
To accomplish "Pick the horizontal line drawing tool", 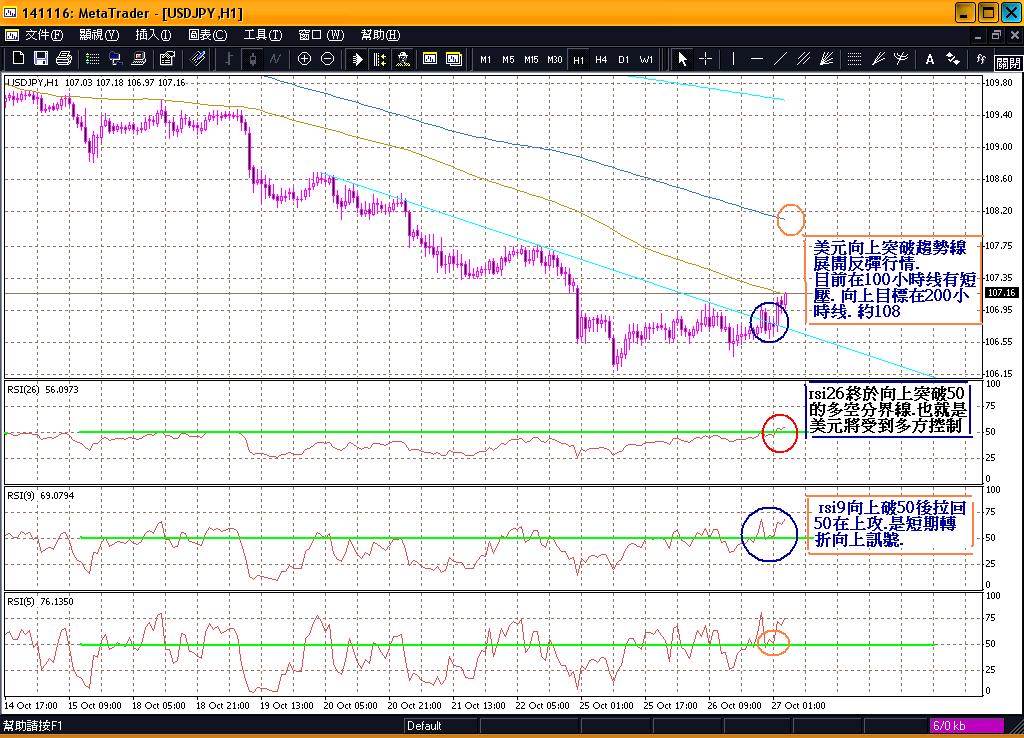I will (756, 59).
